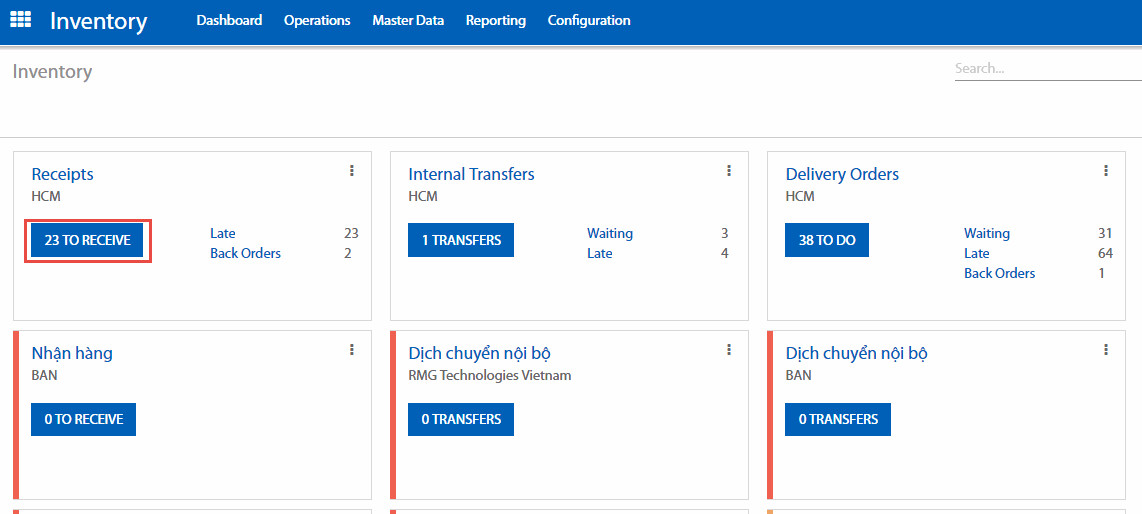Open Nhận hàng card three-dot menu
The height and width of the screenshot is (514, 1142).
click(352, 350)
